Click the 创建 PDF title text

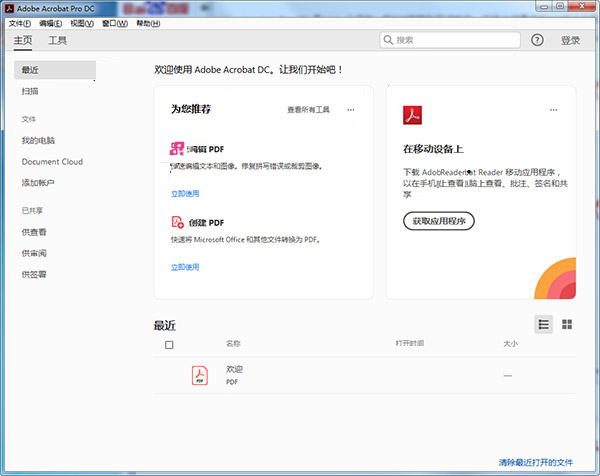[206, 223]
